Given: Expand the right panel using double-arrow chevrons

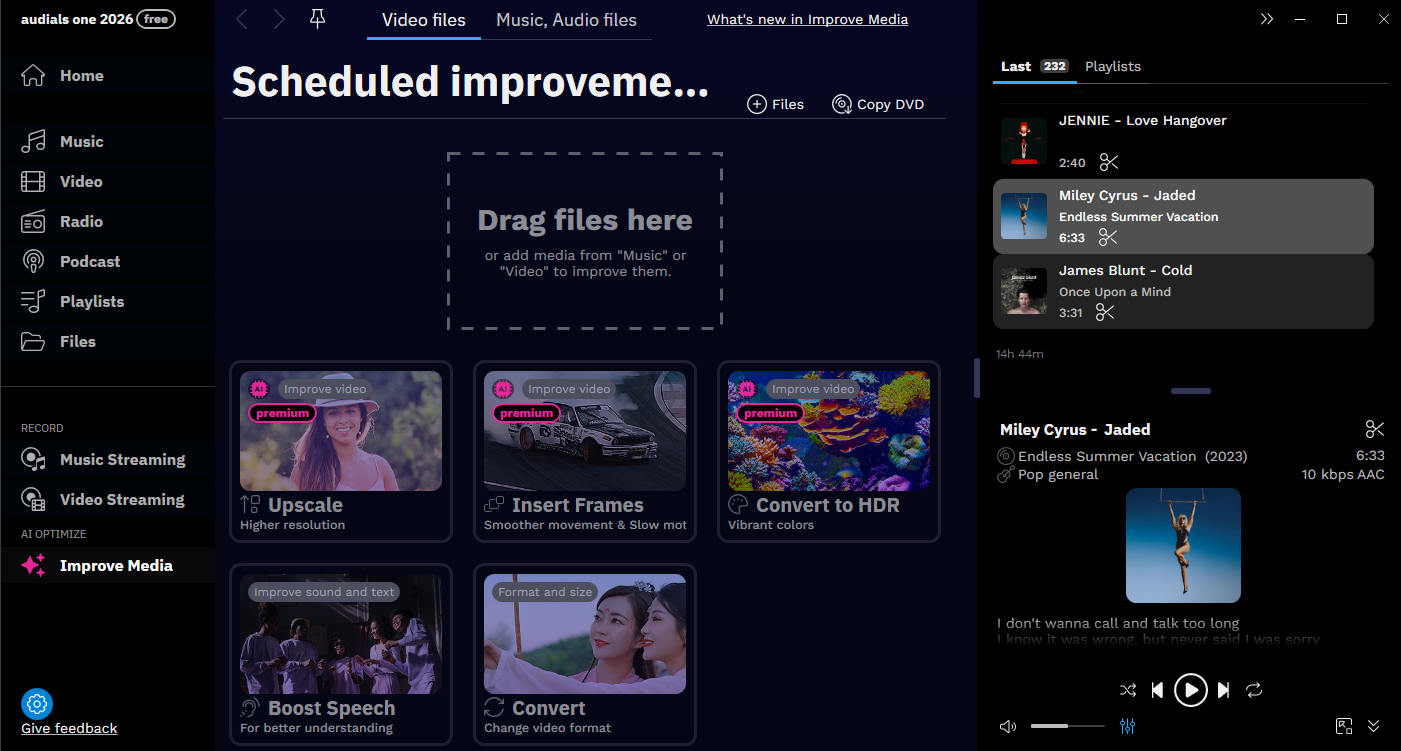Looking at the screenshot, I should point(1266,18).
